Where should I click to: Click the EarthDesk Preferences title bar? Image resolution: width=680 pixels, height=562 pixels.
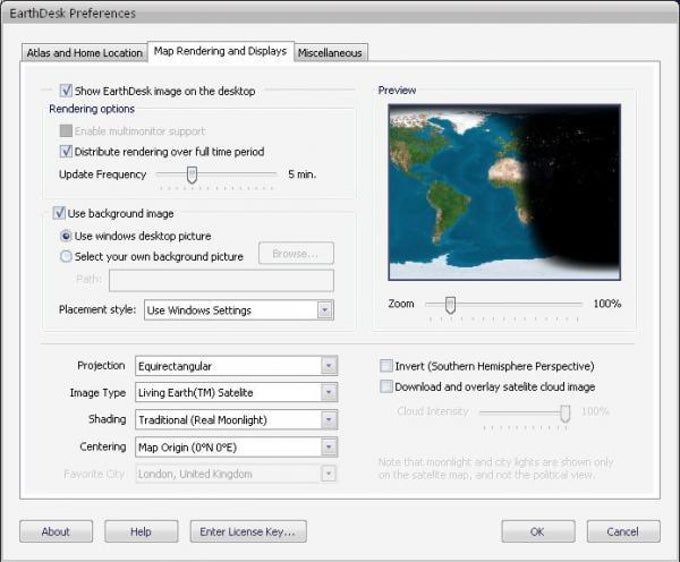coord(340,13)
